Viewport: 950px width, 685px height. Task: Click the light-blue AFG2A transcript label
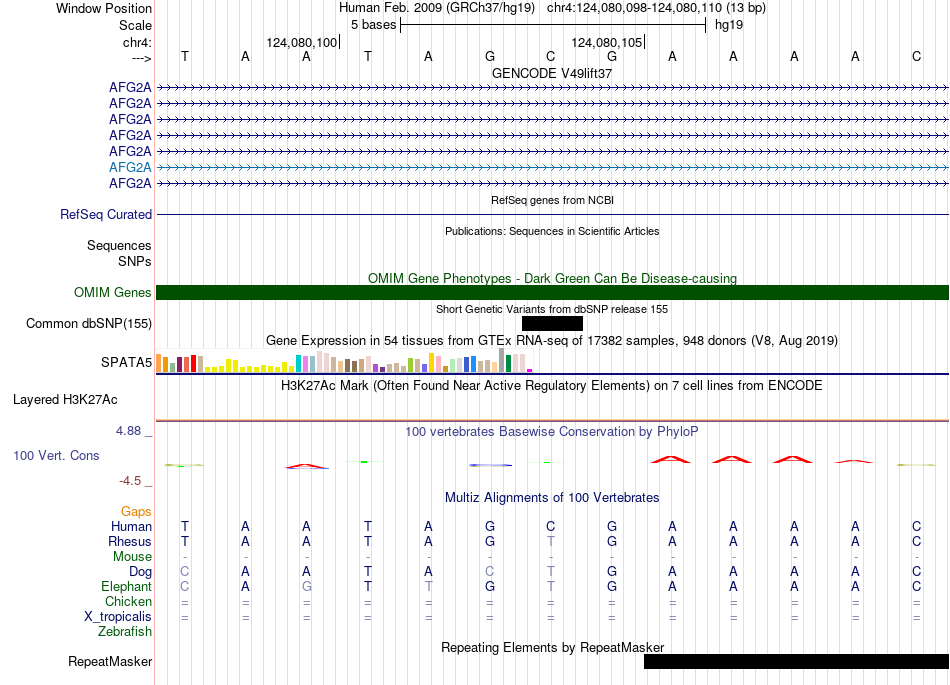click(x=130, y=167)
